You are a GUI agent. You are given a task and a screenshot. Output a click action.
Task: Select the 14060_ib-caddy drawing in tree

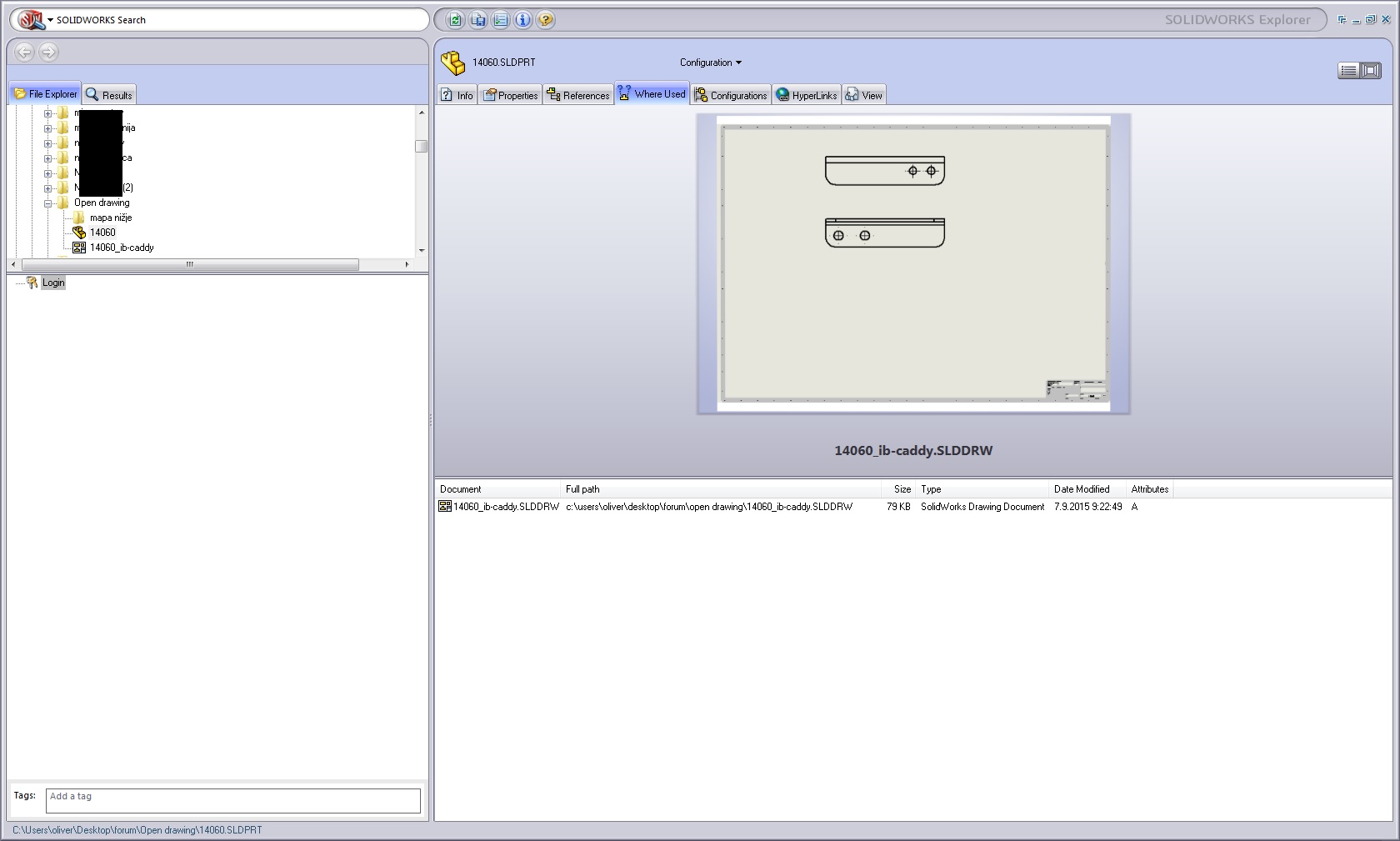(122, 248)
